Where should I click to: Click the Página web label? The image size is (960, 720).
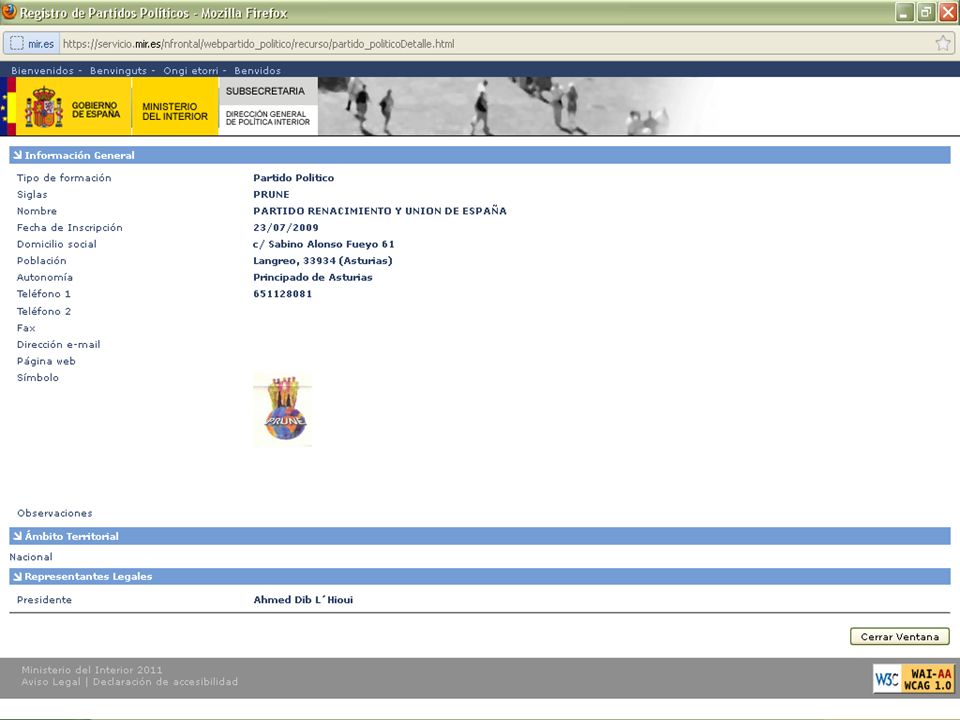point(46,361)
